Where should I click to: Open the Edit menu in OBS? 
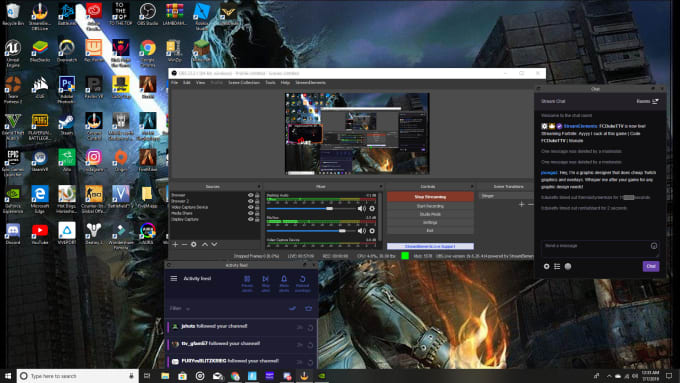pos(186,82)
